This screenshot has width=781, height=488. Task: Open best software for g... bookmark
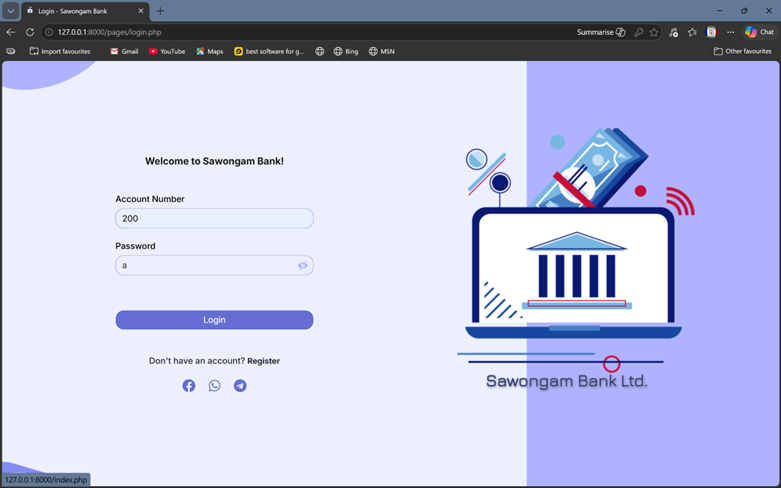click(269, 51)
